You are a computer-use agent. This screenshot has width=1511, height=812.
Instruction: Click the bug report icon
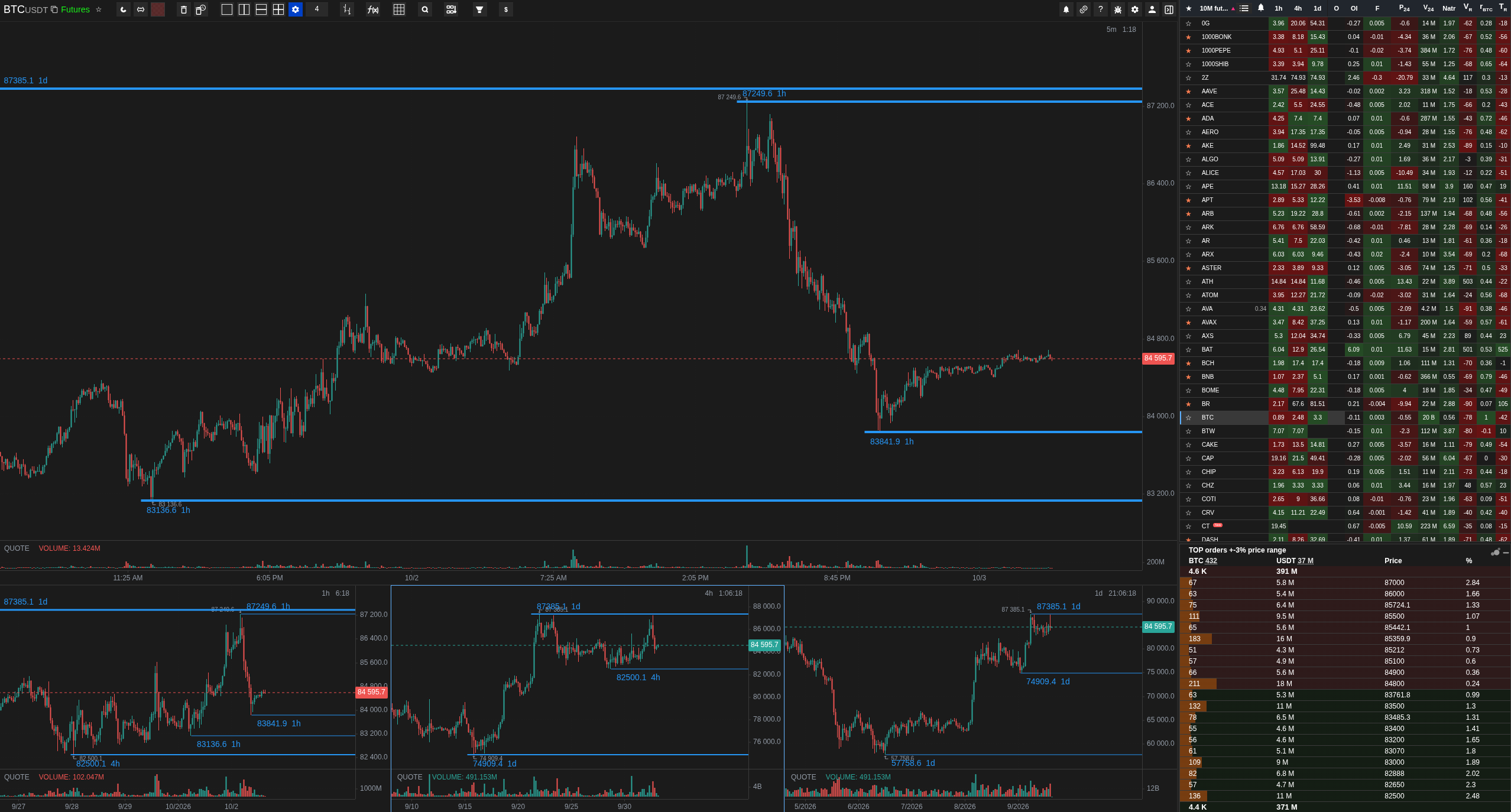[x=1118, y=9]
